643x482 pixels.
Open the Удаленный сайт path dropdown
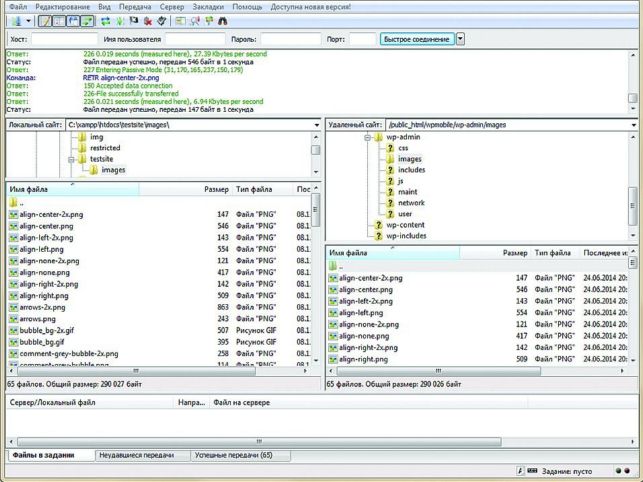coord(634,125)
